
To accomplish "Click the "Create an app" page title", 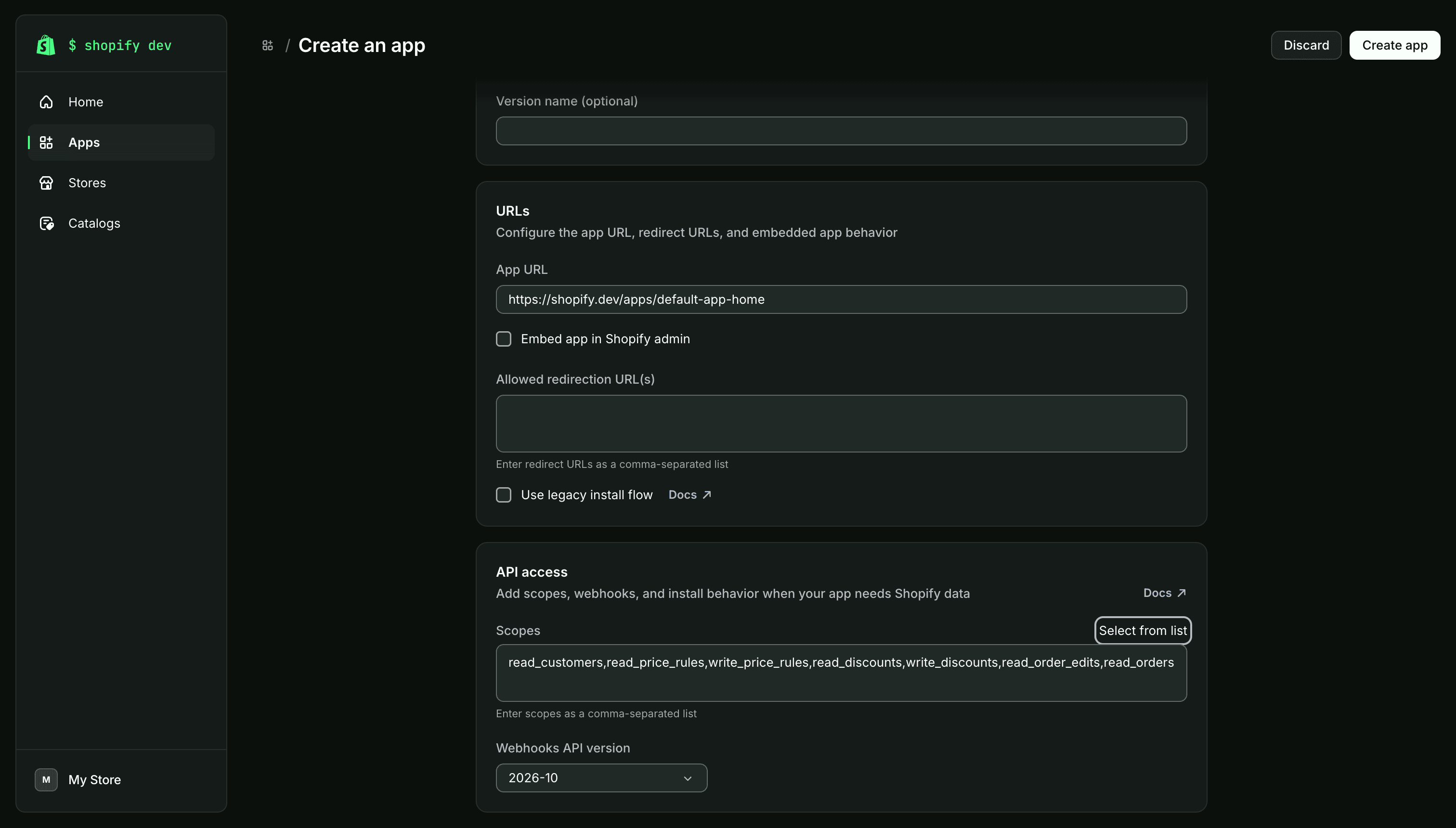I will (x=362, y=46).
